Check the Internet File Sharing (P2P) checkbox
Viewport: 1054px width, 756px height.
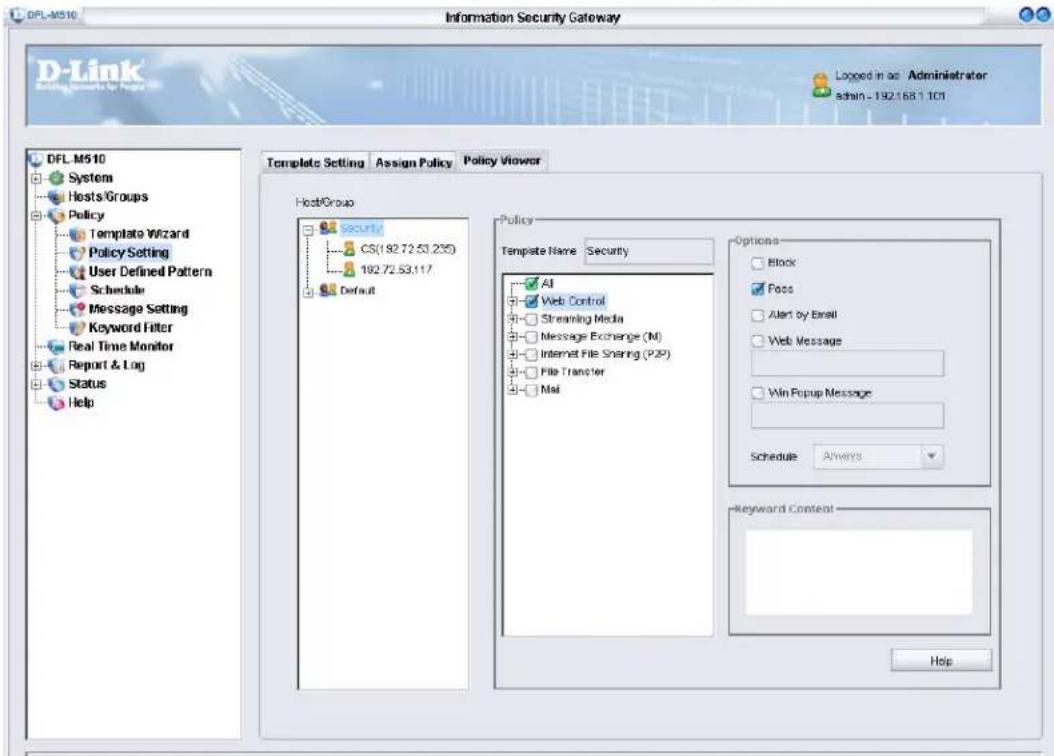pyautogui.click(x=531, y=354)
